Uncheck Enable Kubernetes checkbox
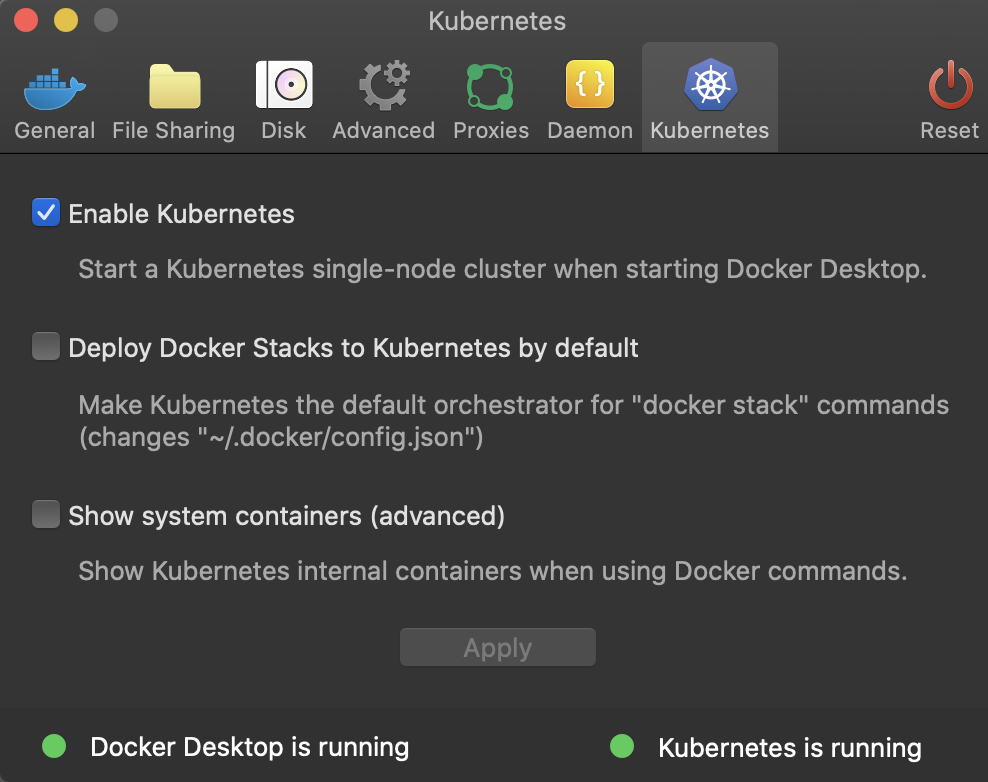This screenshot has height=782, width=988. pos(46,212)
